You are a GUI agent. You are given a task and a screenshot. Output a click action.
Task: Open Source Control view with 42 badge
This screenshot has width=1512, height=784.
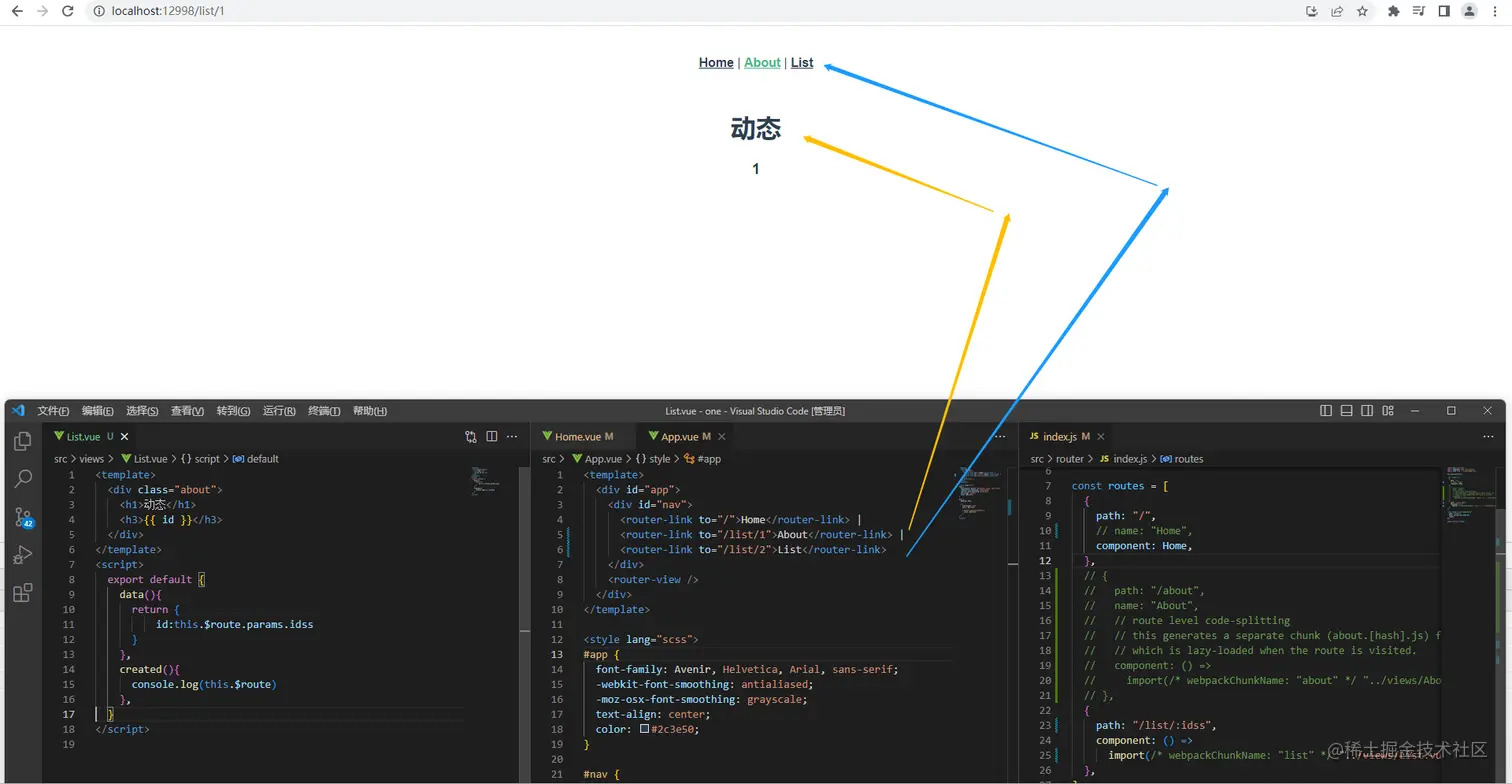click(22, 517)
